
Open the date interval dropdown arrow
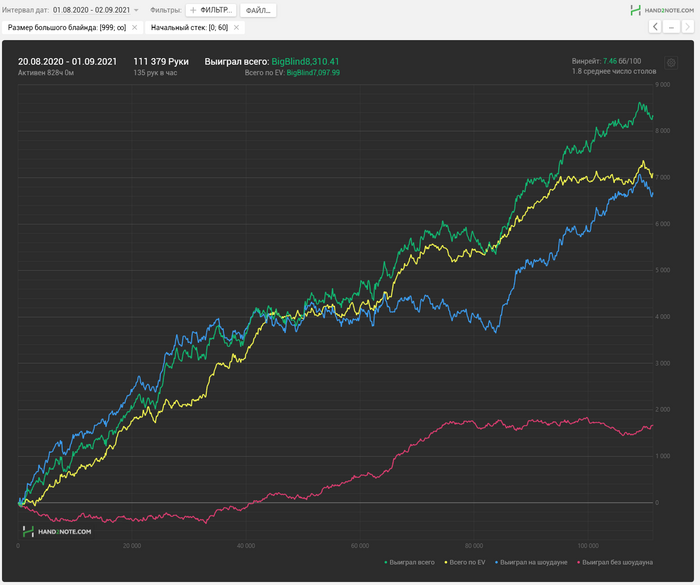point(136,10)
